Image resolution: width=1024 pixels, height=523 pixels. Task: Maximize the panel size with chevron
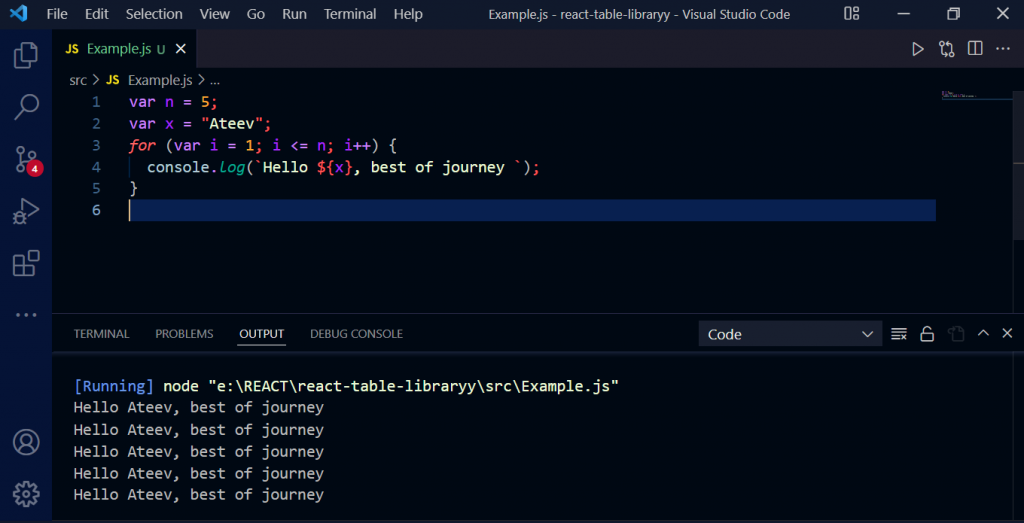[983, 334]
